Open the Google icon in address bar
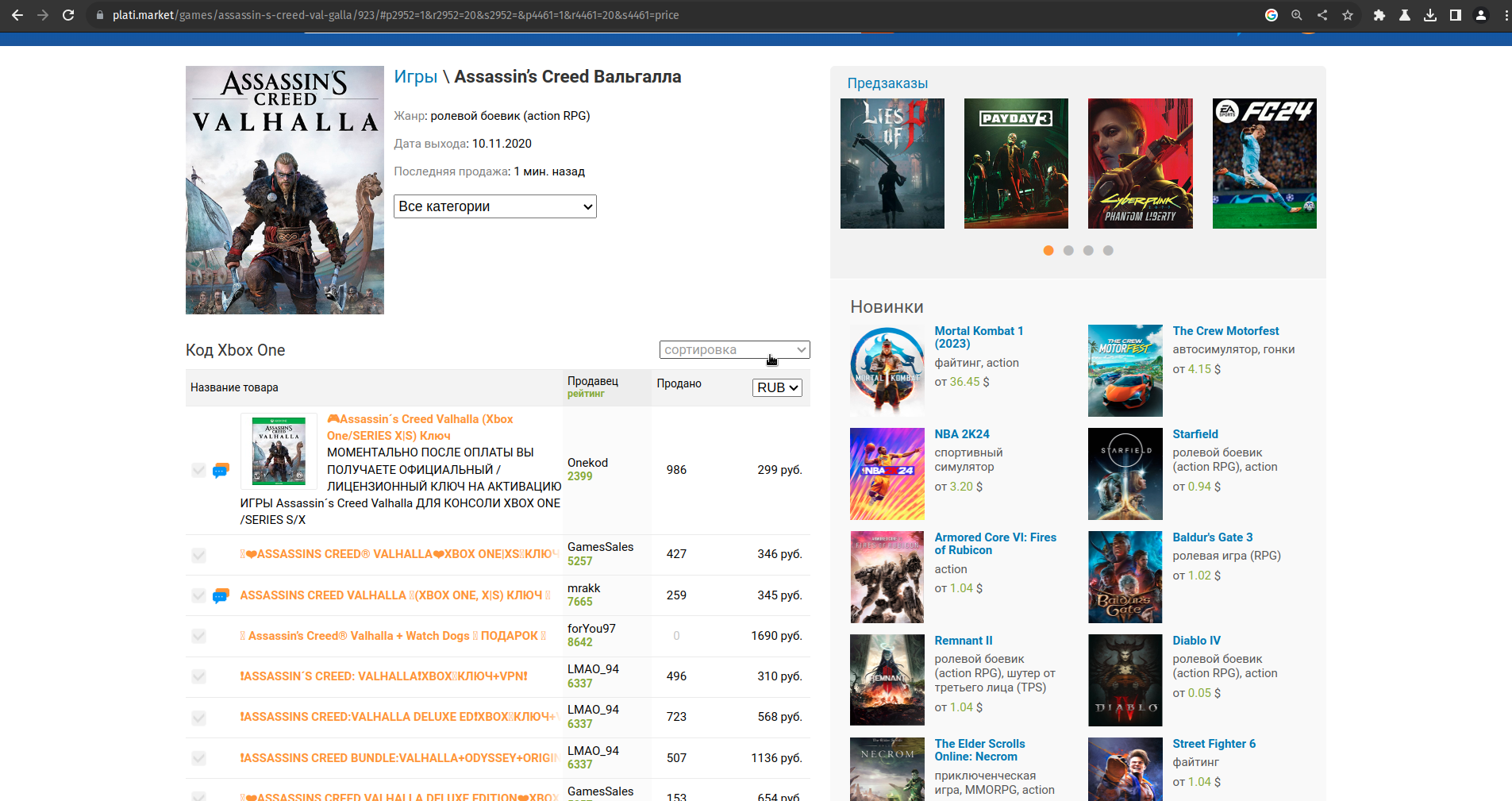Viewport: 1512px width, 801px height. click(x=1272, y=15)
